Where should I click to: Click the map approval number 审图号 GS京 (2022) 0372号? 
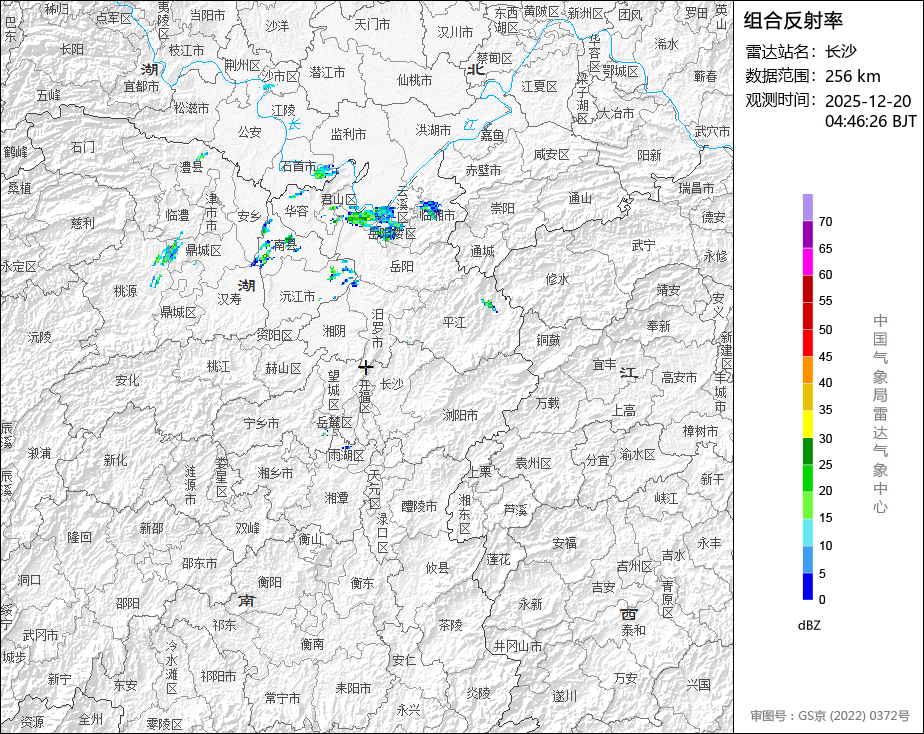pyautogui.click(x=830, y=716)
